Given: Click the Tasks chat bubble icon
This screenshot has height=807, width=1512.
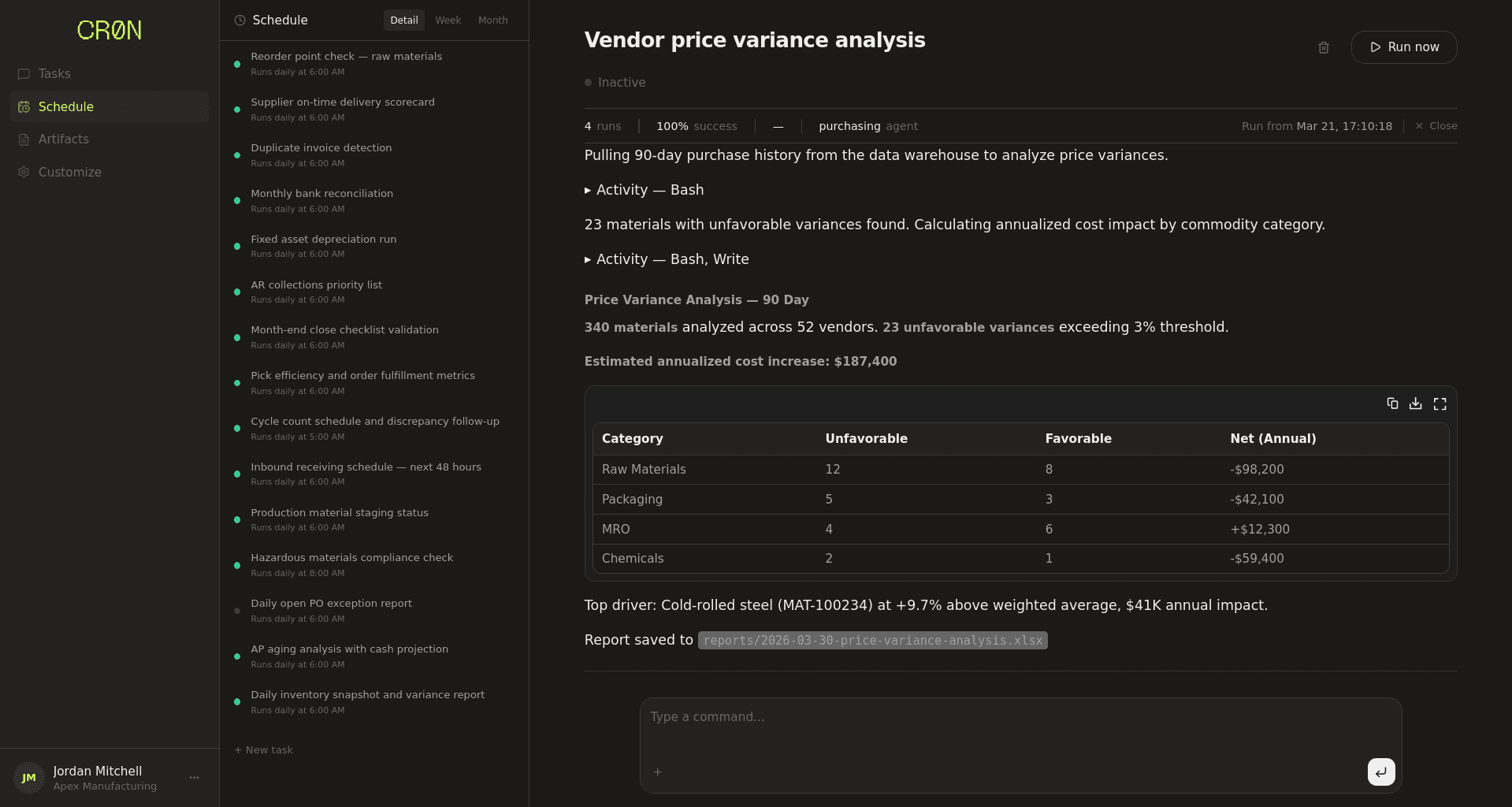Looking at the screenshot, I should [x=24, y=74].
